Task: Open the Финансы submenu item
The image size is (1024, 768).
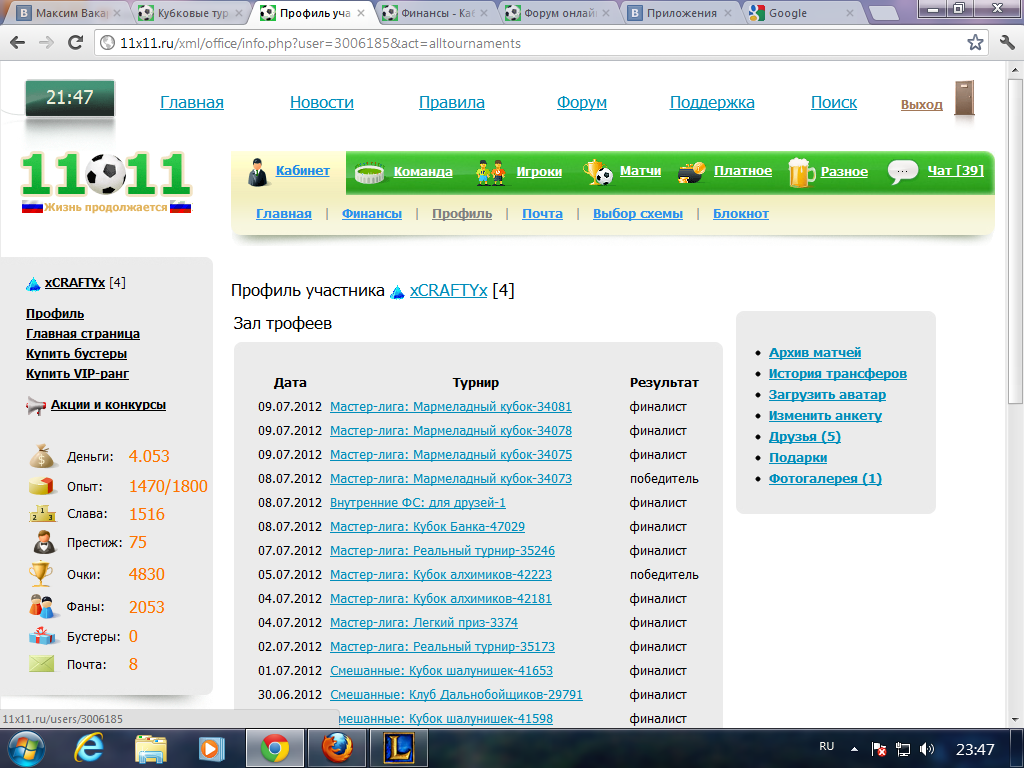Action: pos(371,214)
